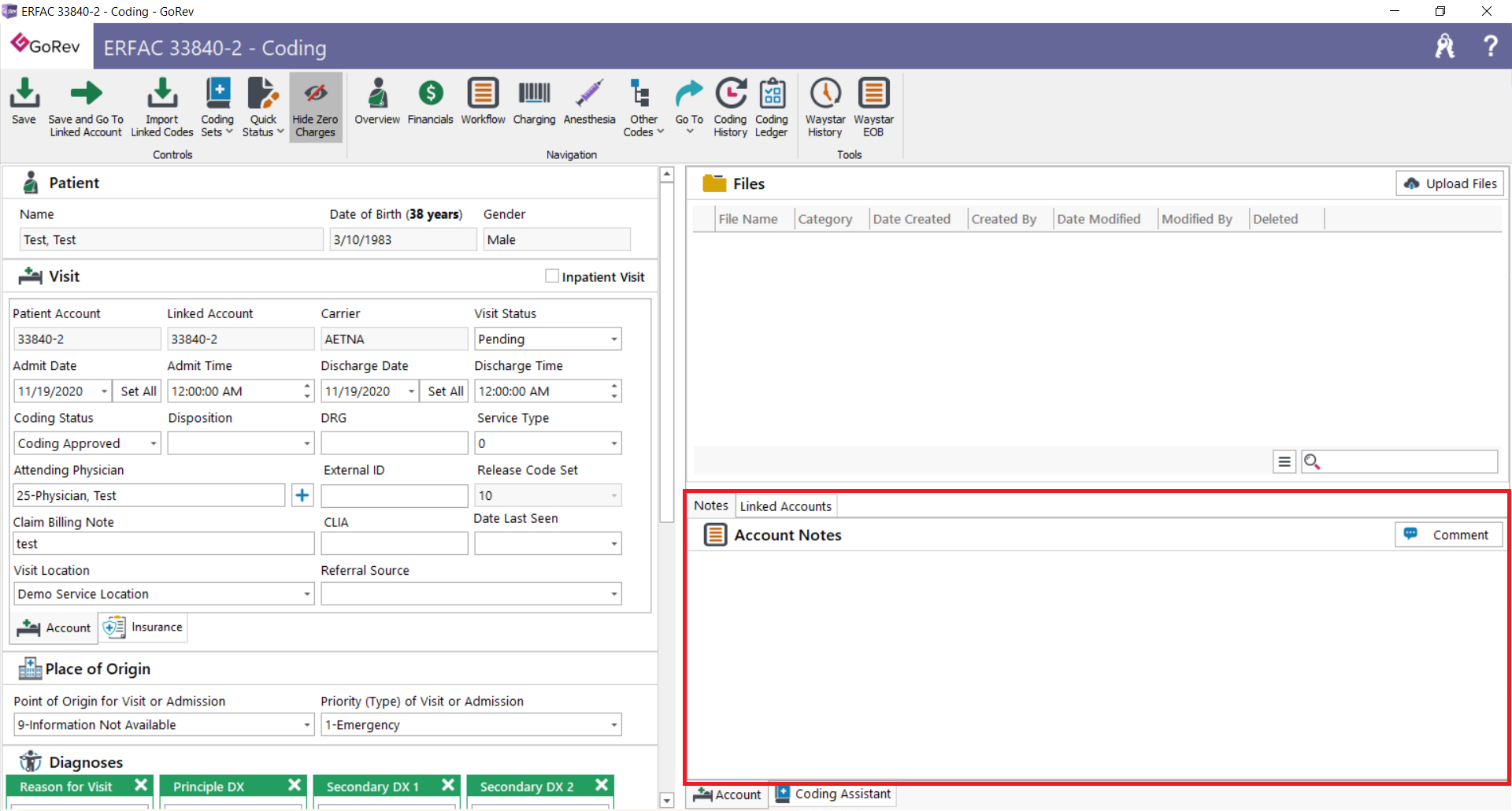Click the DRG input field
Viewport: 1512px width, 811px height.
pos(394,443)
